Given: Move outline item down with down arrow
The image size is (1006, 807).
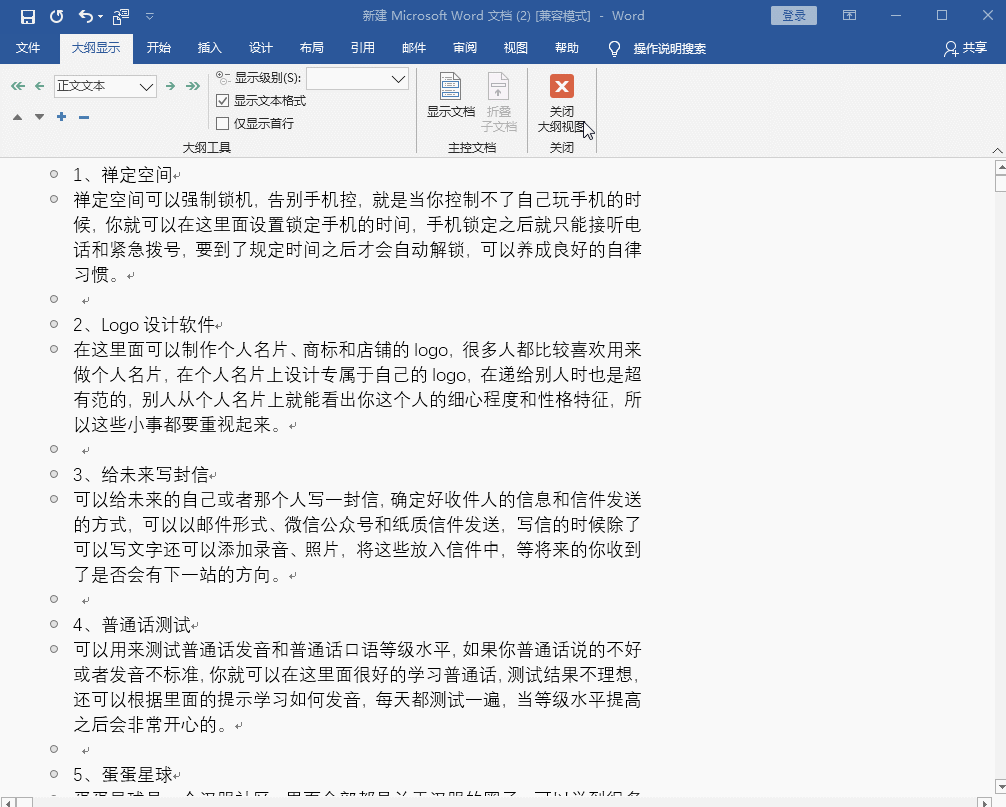Looking at the screenshot, I should (x=39, y=117).
